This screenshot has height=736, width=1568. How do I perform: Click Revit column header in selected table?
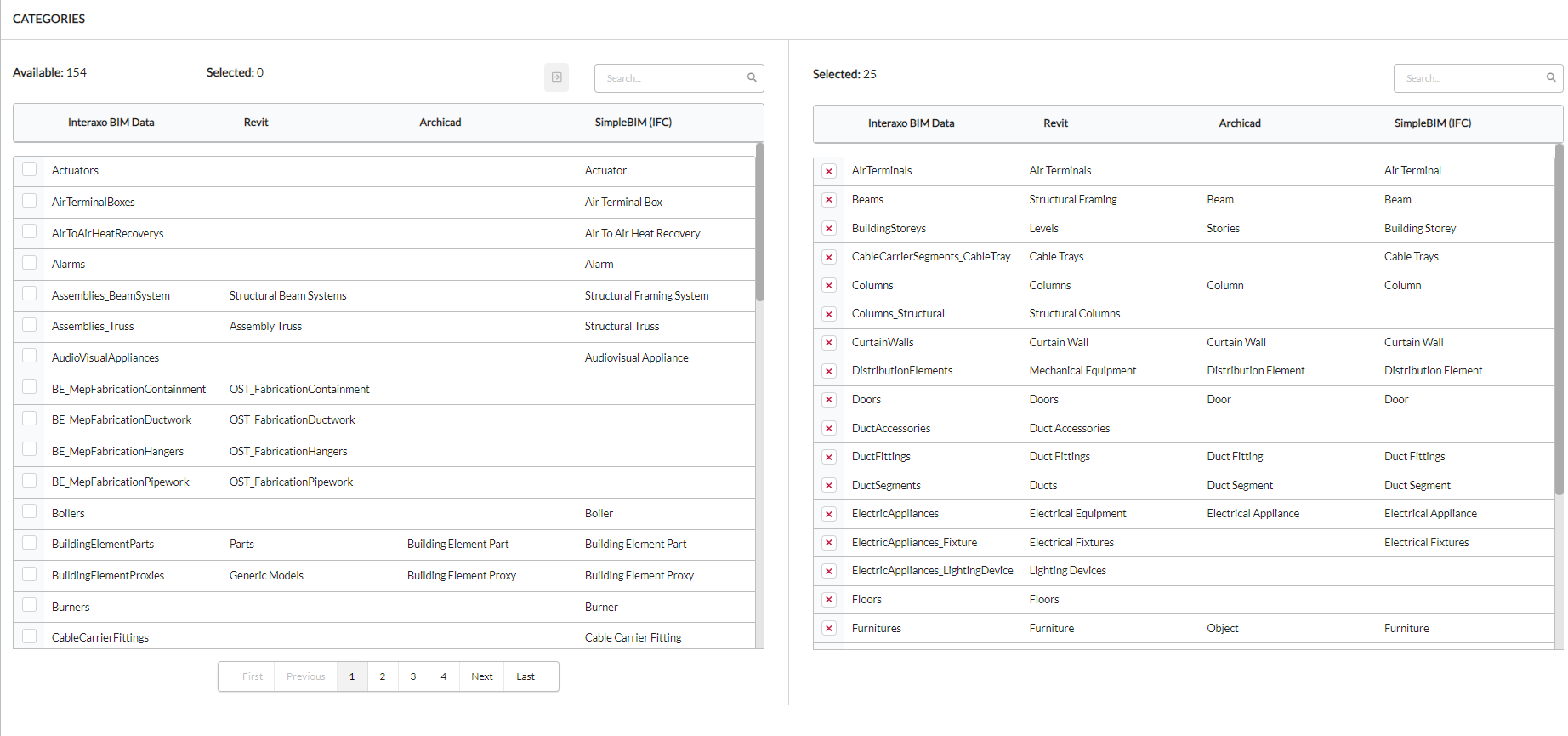[x=1056, y=123]
